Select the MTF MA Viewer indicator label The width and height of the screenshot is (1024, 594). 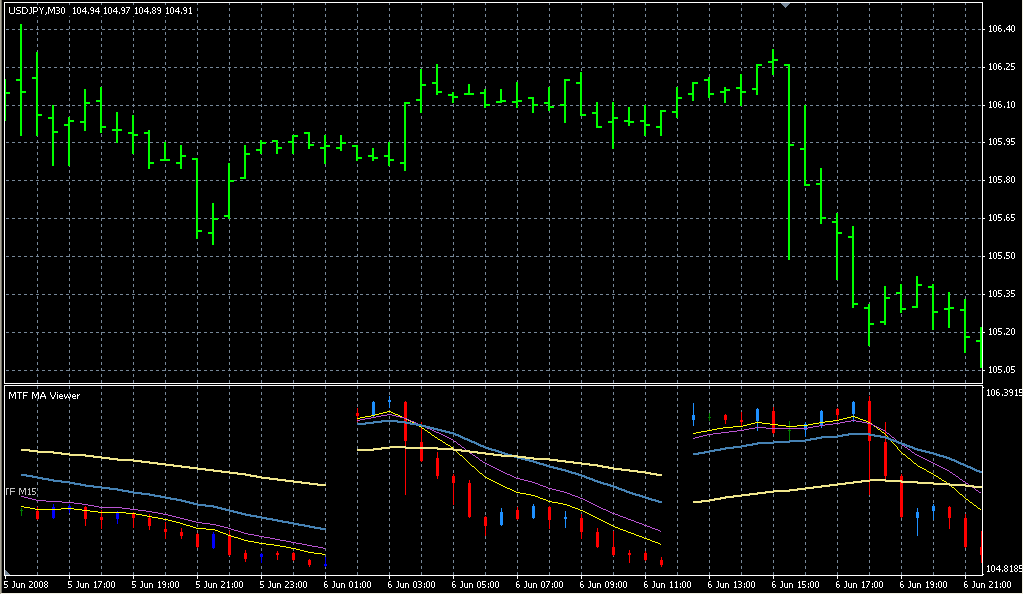click(44, 396)
